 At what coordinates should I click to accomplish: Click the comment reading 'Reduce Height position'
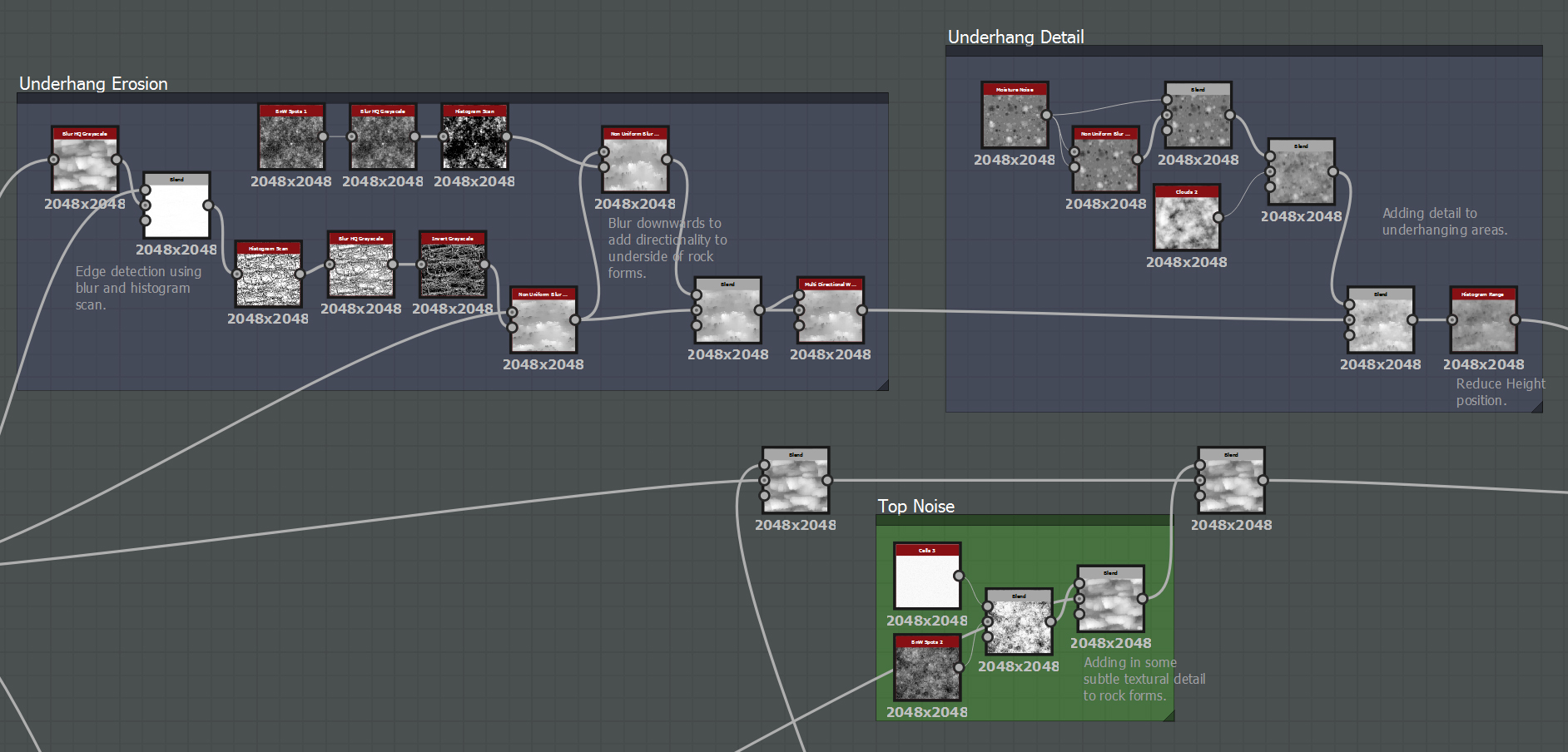(x=1500, y=392)
